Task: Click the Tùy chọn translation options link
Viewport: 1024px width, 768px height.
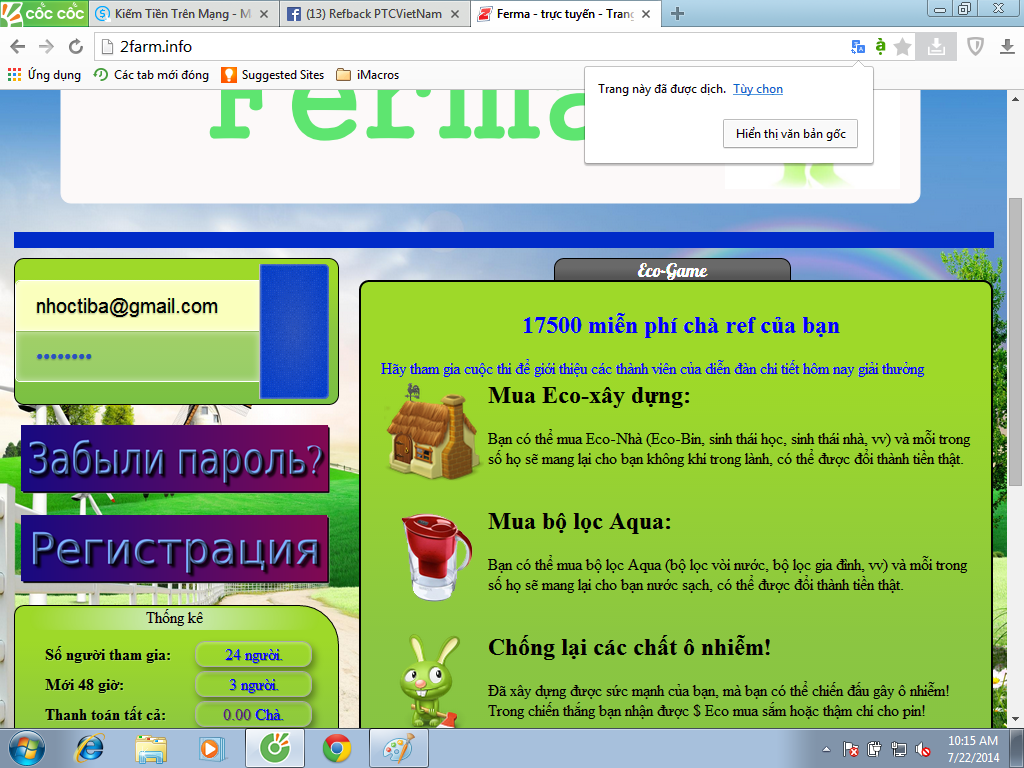Action: coord(758,89)
